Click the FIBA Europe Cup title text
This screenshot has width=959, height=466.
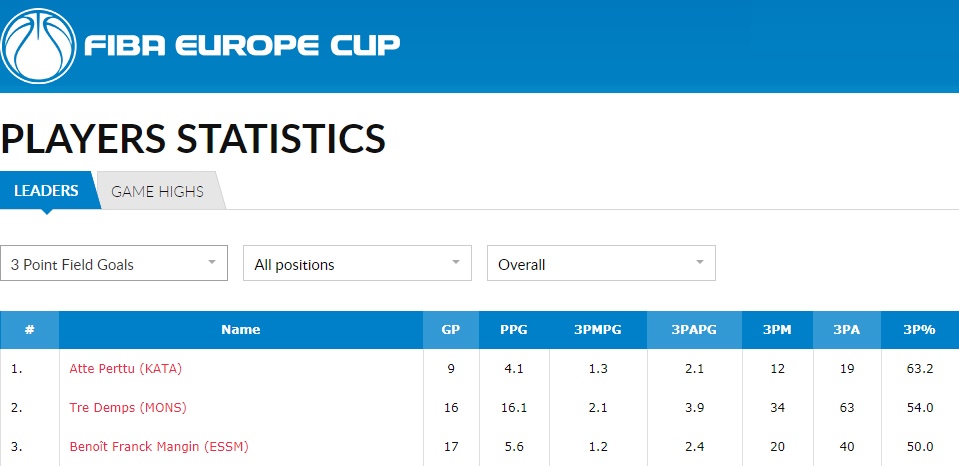[x=242, y=45]
